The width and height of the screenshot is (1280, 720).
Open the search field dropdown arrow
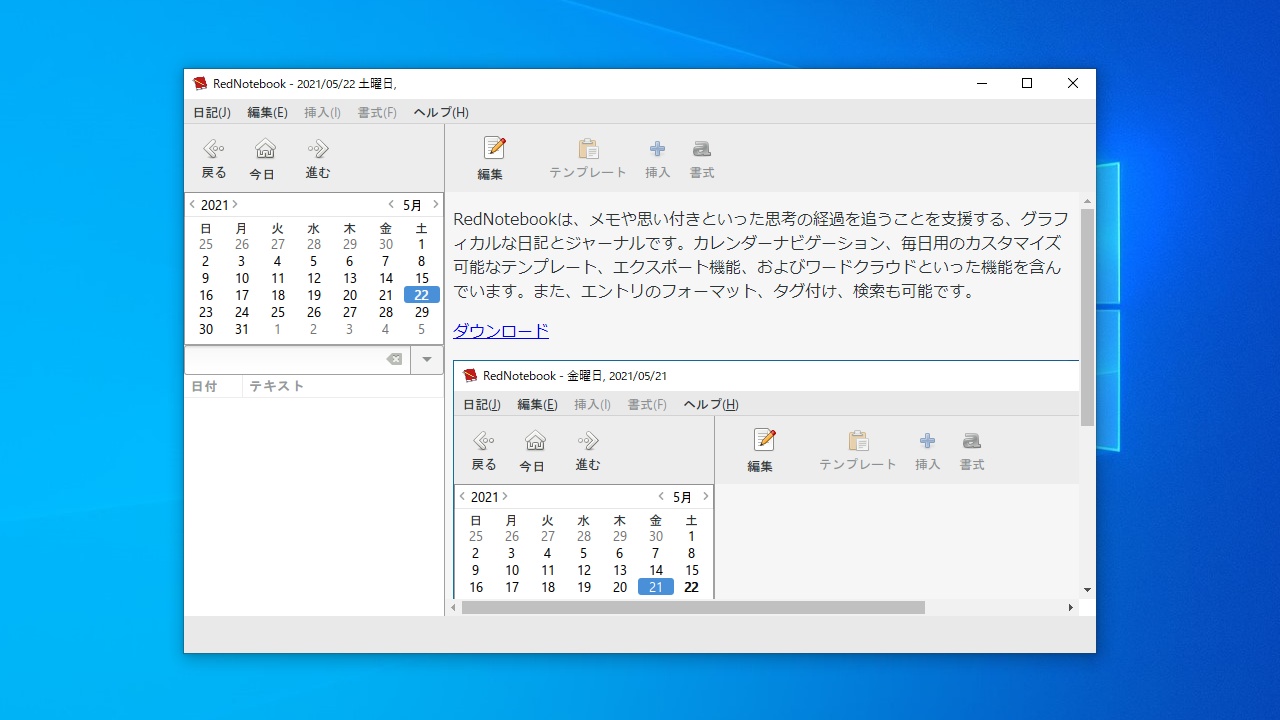(427, 359)
